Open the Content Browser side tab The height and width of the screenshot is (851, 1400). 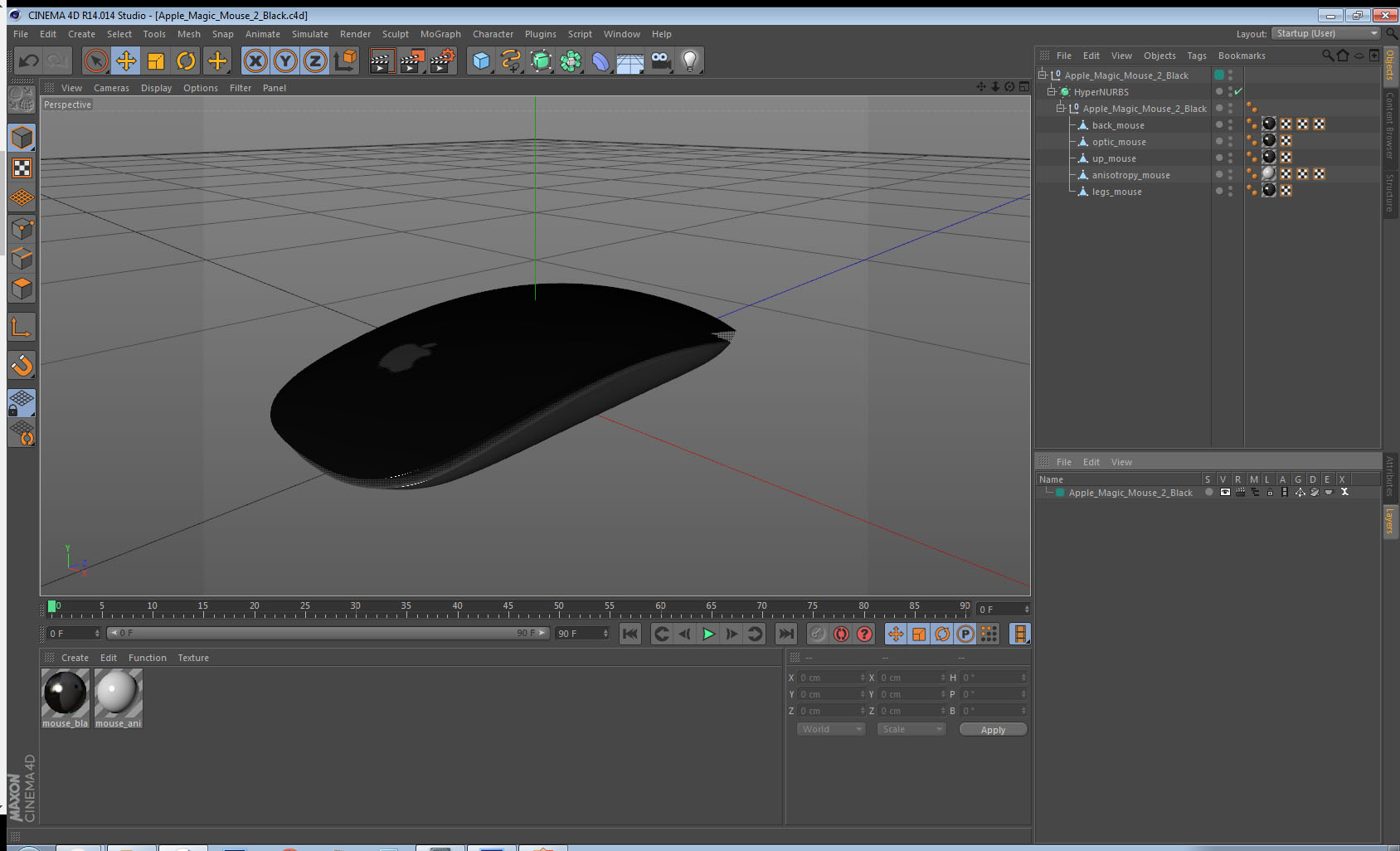pos(1390,124)
